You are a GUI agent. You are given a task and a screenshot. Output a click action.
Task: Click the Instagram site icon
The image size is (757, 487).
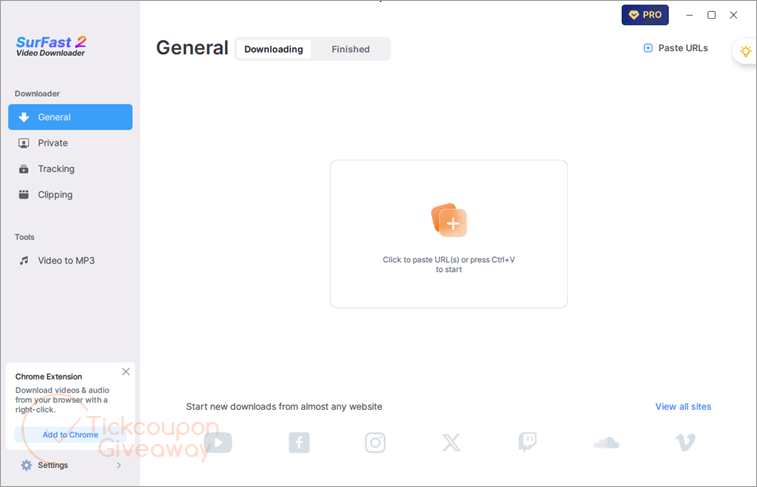tap(375, 443)
